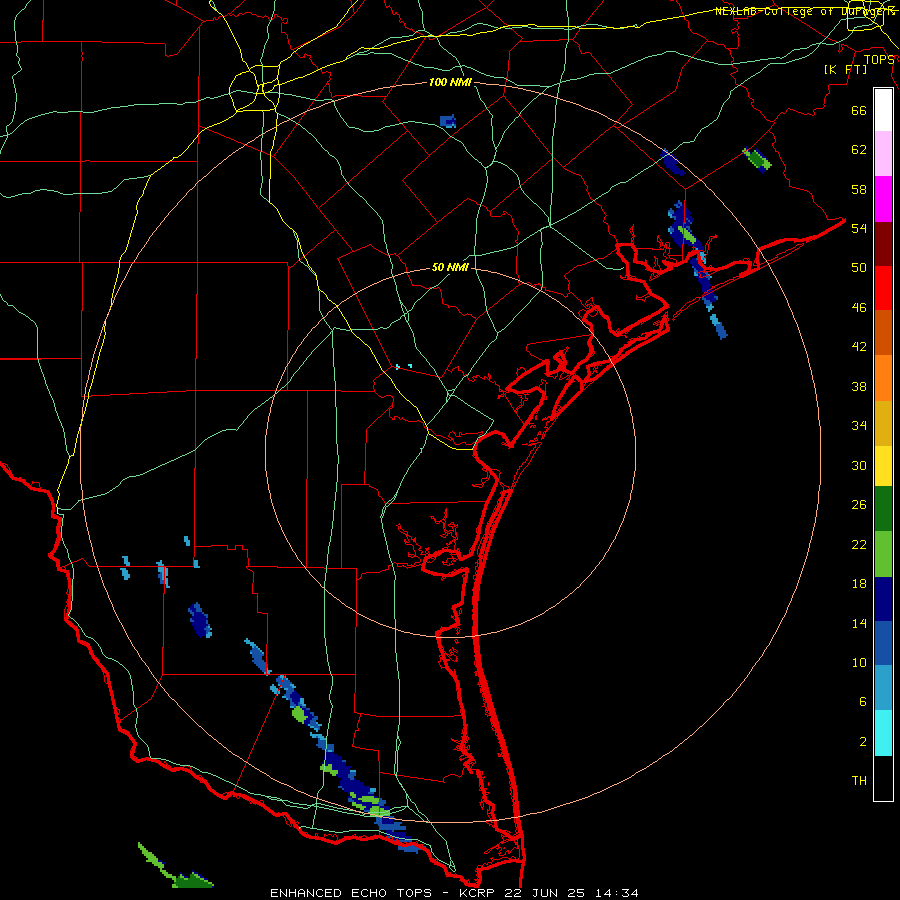The height and width of the screenshot is (900, 900).
Task: Click the legend value "42"
Action: [859, 347]
